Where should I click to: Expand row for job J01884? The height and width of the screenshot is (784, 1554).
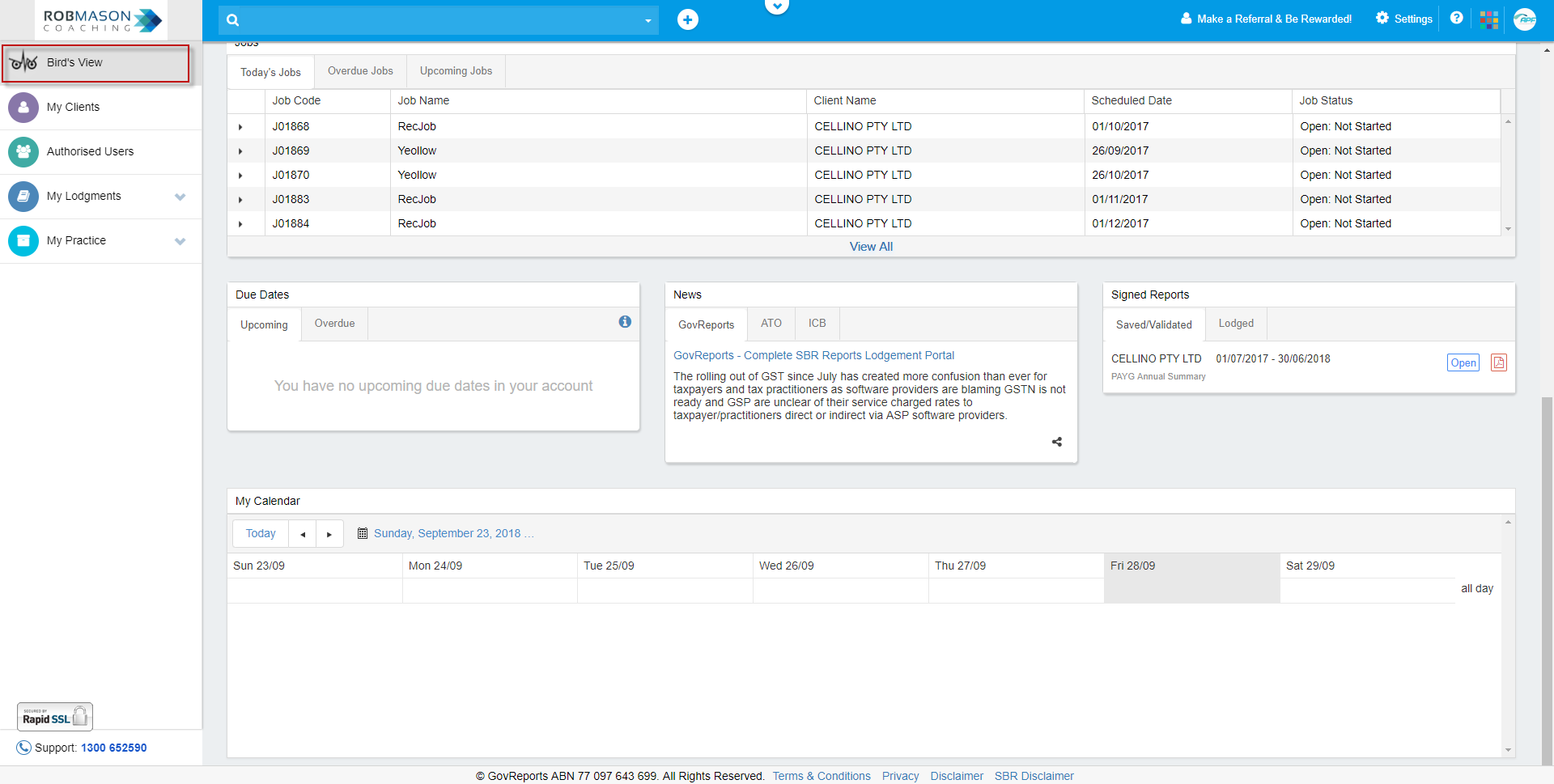(x=240, y=224)
